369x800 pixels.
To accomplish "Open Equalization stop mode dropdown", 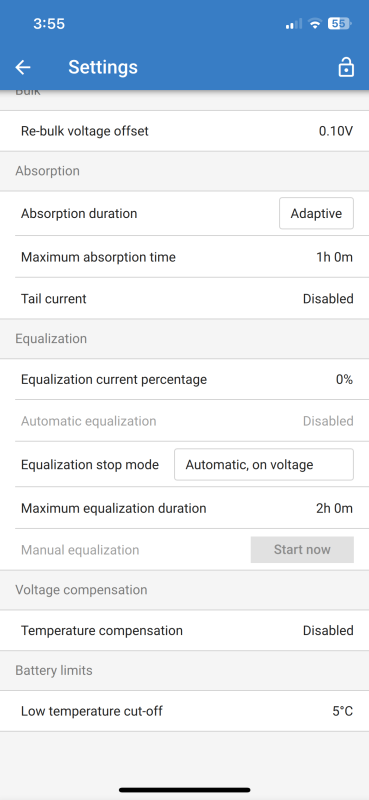I will pos(264,464).
